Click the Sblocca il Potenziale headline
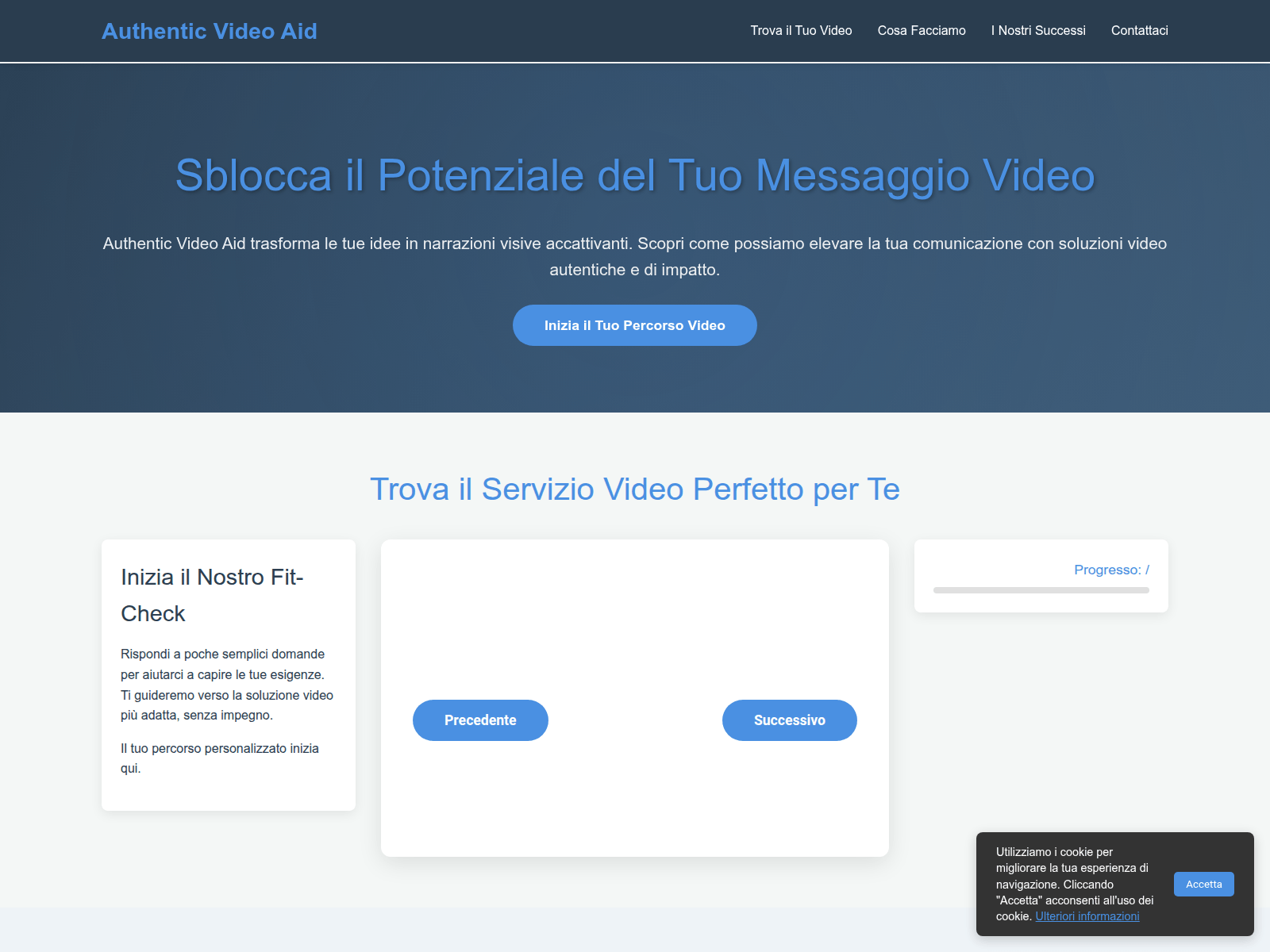This screenshot has width=1270, height=952. (635, 175)
